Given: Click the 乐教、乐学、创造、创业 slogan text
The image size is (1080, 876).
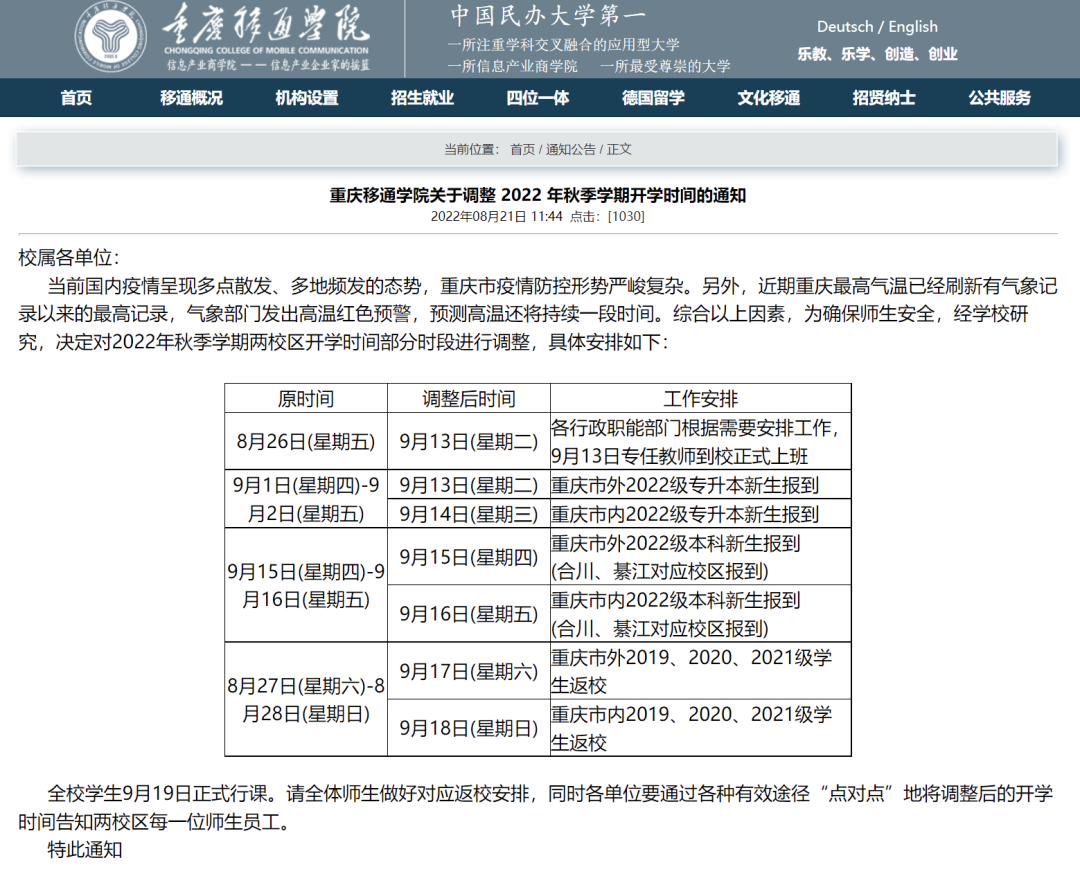Looking at the screenshot, I should pyautogui.click(x=876, y=55).
